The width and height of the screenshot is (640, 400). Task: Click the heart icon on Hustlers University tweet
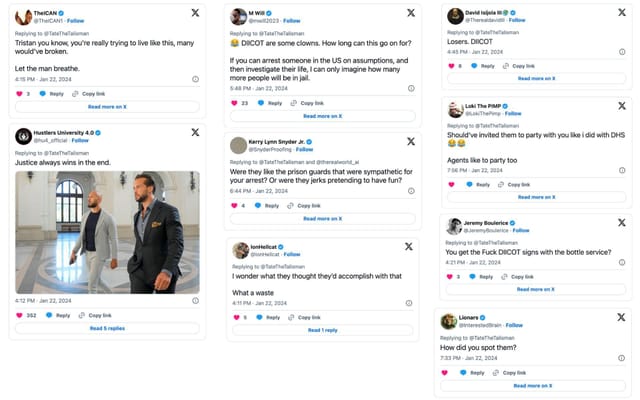18,315
